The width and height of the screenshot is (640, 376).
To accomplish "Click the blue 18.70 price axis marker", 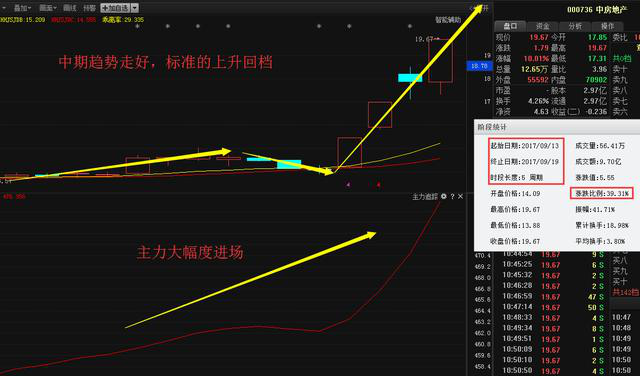I will (479, 66).
